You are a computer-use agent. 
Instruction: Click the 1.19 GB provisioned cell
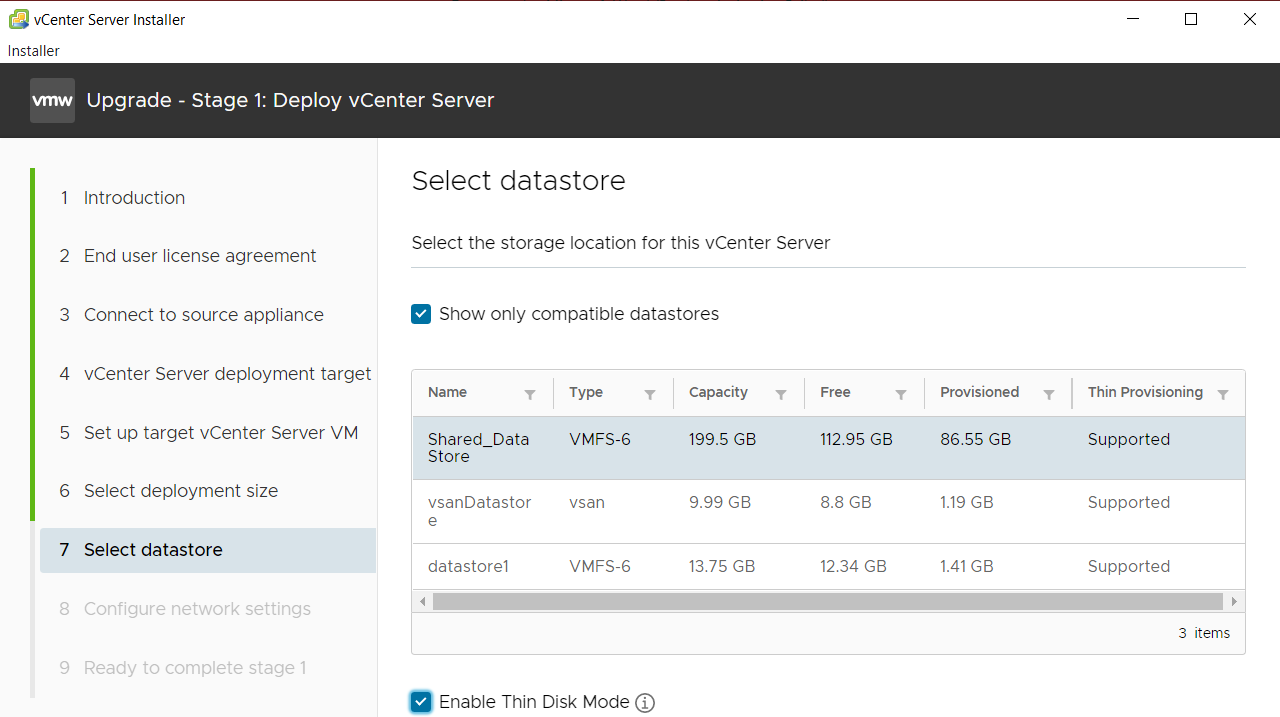967,502
